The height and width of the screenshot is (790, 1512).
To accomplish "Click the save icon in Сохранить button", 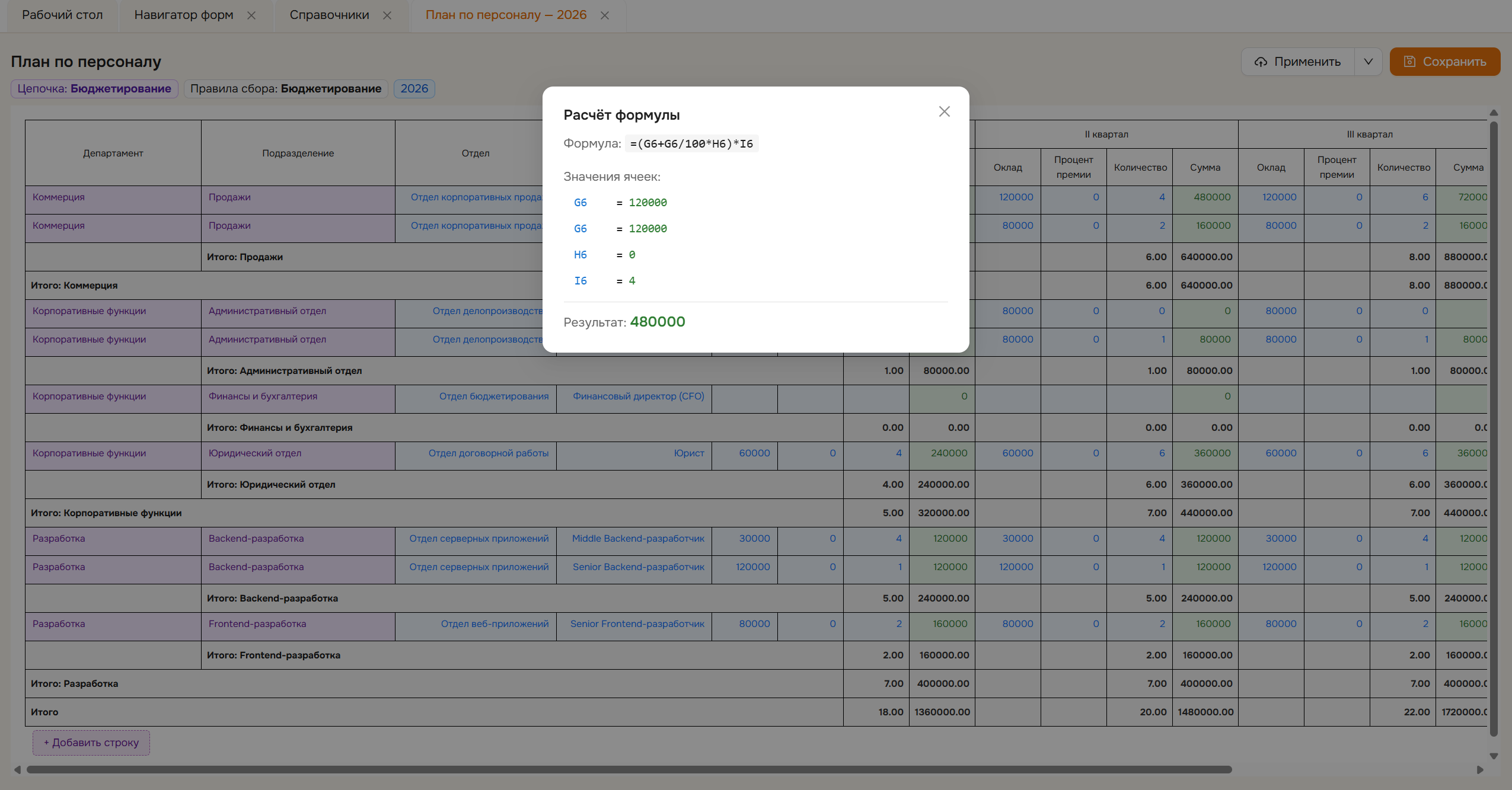I will (1409, 62).
